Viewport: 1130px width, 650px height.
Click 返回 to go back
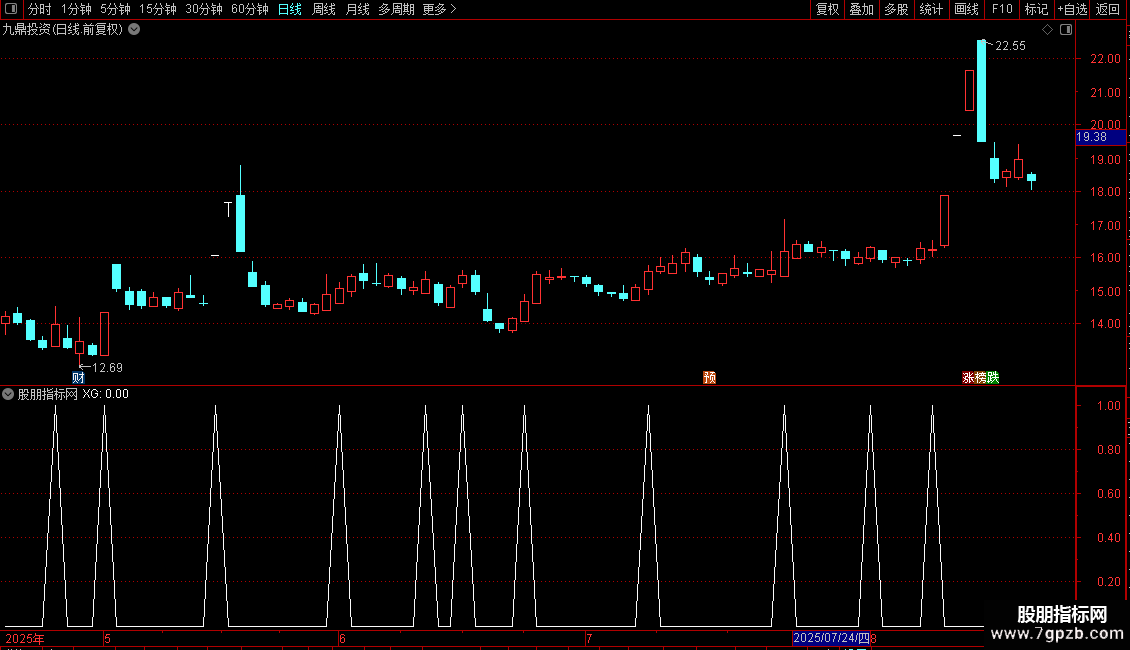click(x=1108, y=9)
